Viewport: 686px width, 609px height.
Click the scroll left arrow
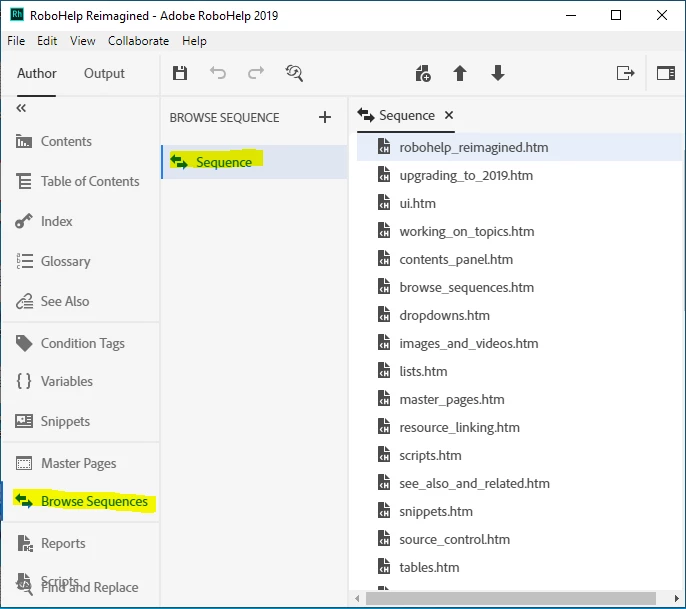[357, 598]
